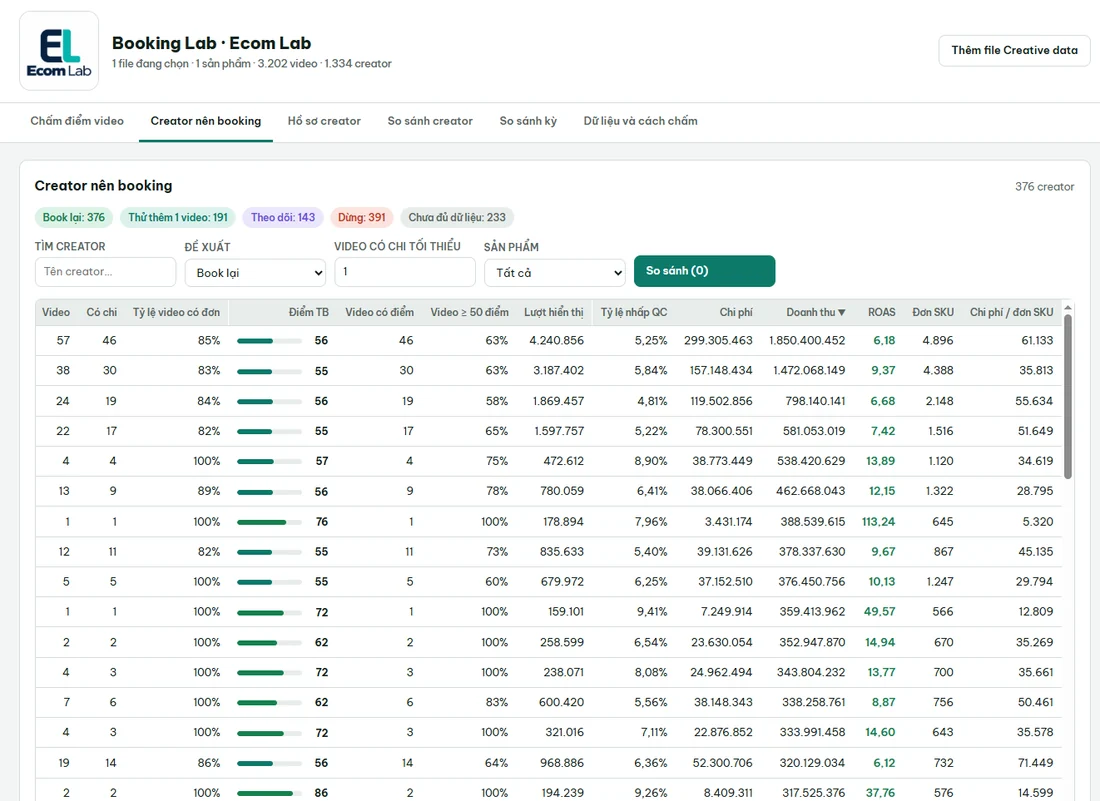Sort by the Video column header
The height and width of the screenshot is (801, 1100).
pyautogui.click(x=56, y=312)
